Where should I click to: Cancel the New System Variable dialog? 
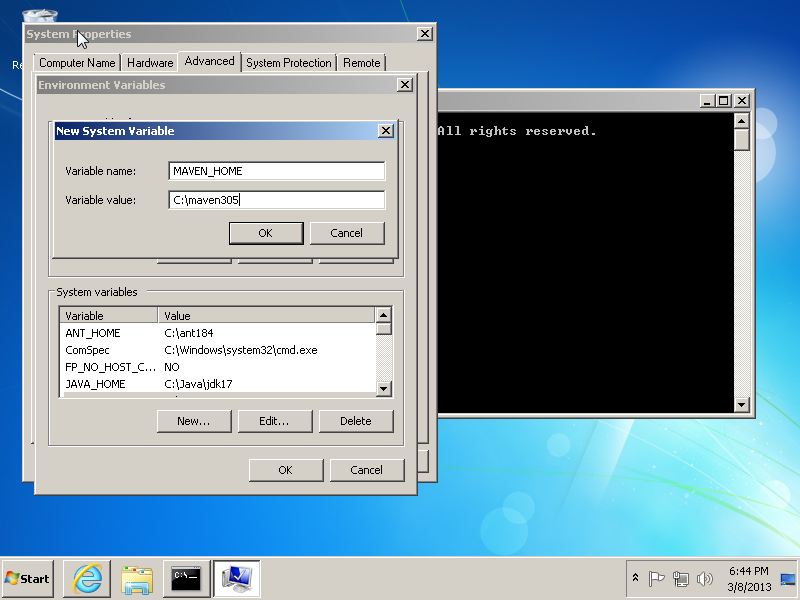pyautogui.click(x=347, y=233)
